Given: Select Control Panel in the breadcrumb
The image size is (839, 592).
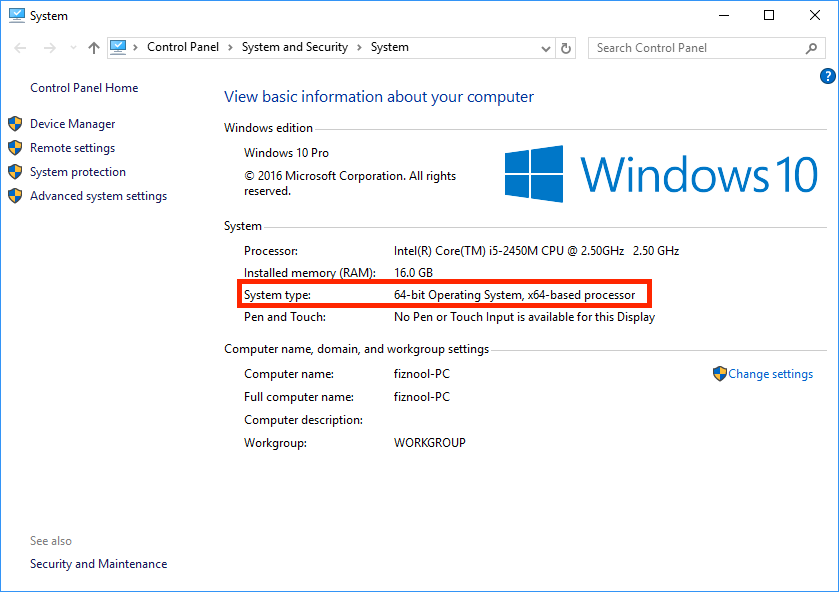Looking at the screenshot, I should pos(183,47).
